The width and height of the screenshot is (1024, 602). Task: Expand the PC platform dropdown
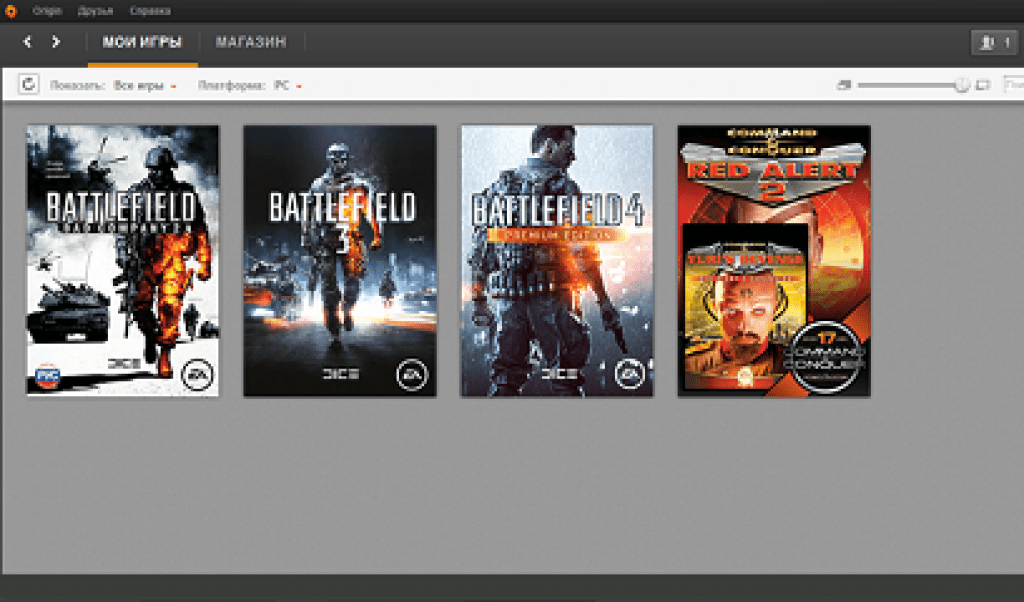coord(287,86)
